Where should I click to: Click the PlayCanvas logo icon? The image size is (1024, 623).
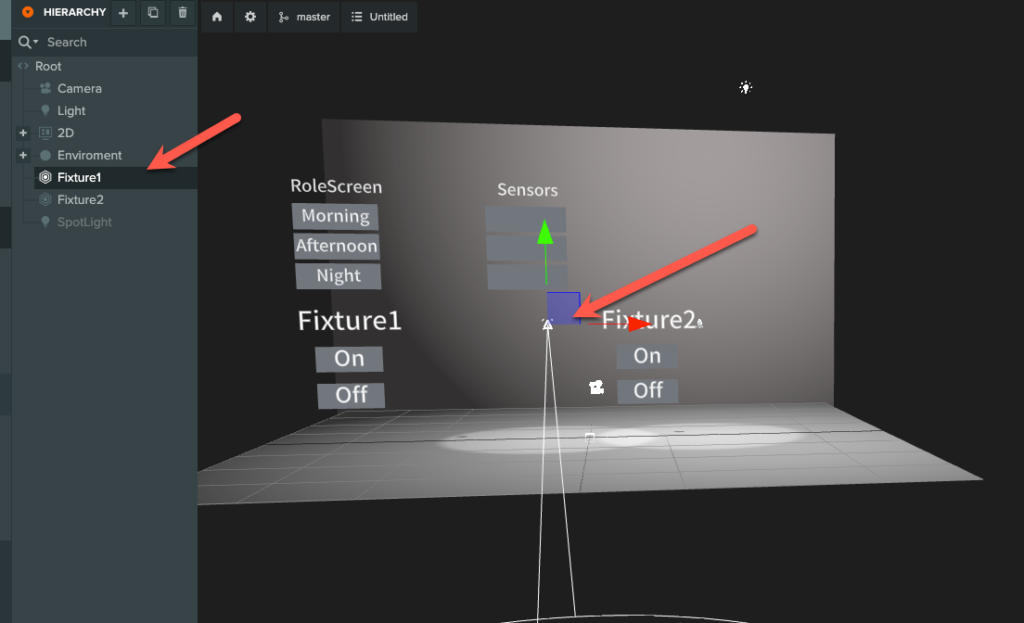tap(27, 13)
